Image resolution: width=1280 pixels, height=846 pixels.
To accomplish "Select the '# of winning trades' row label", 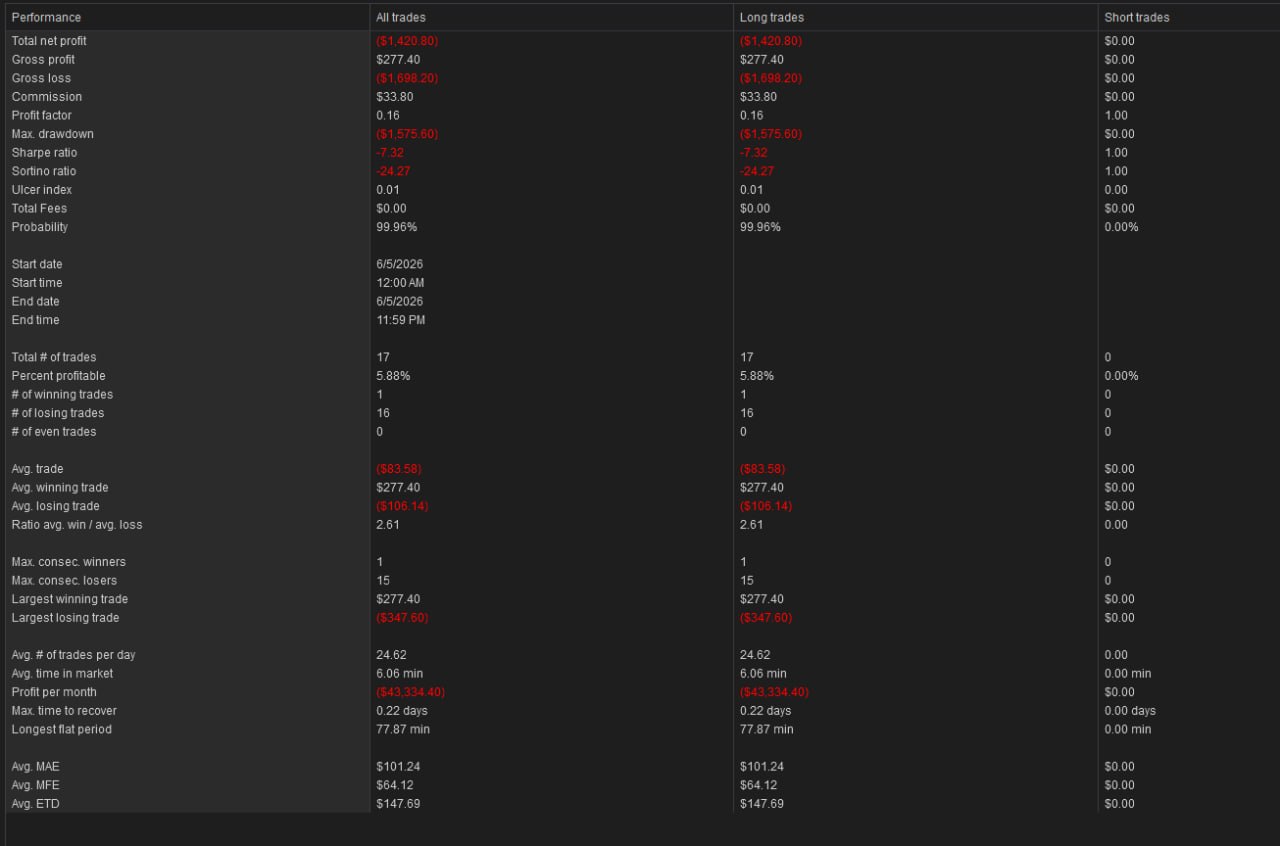I will pos(63,395).
